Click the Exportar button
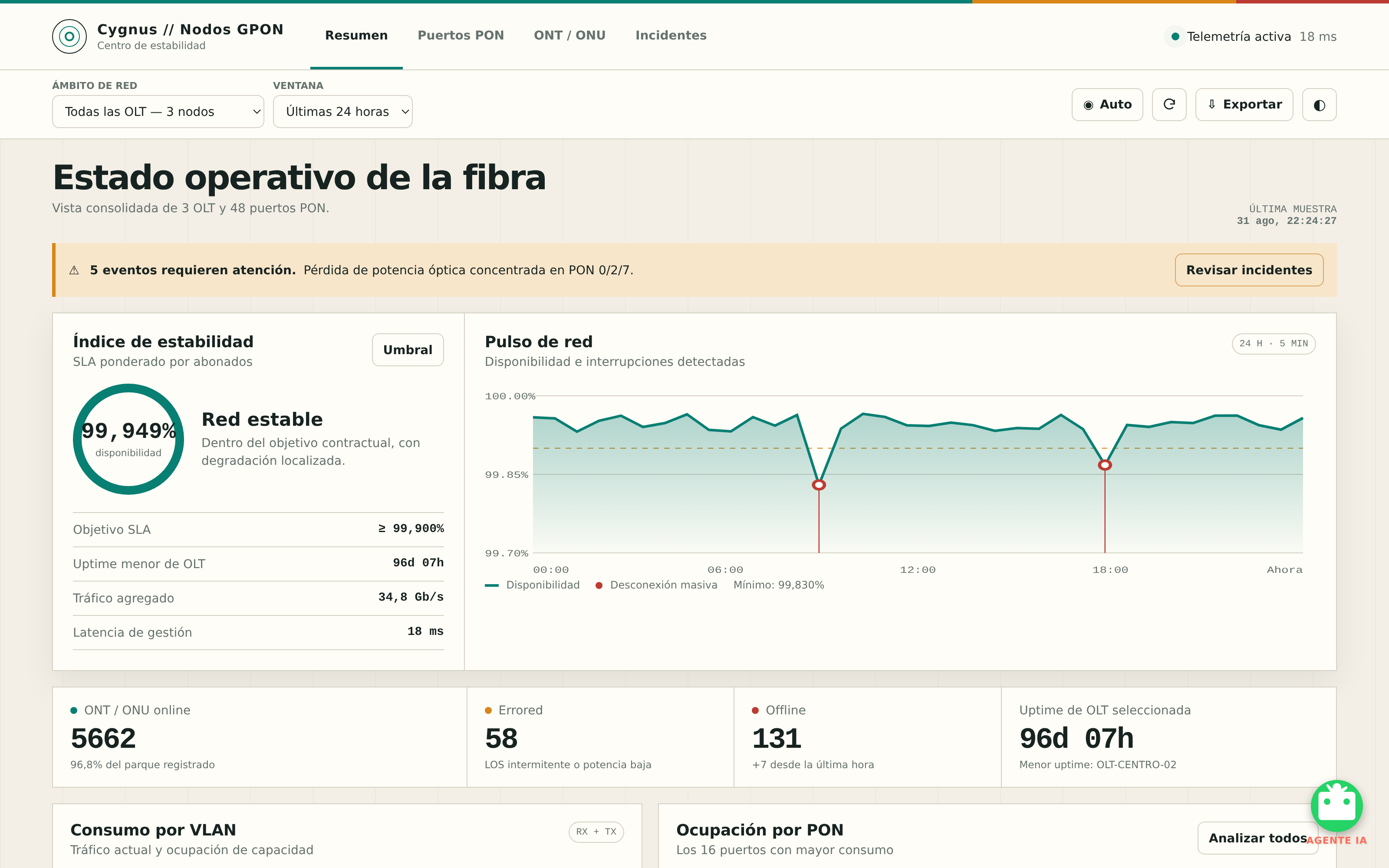The height and width of the screenshot is (868, 1389). click(1244, 105)
